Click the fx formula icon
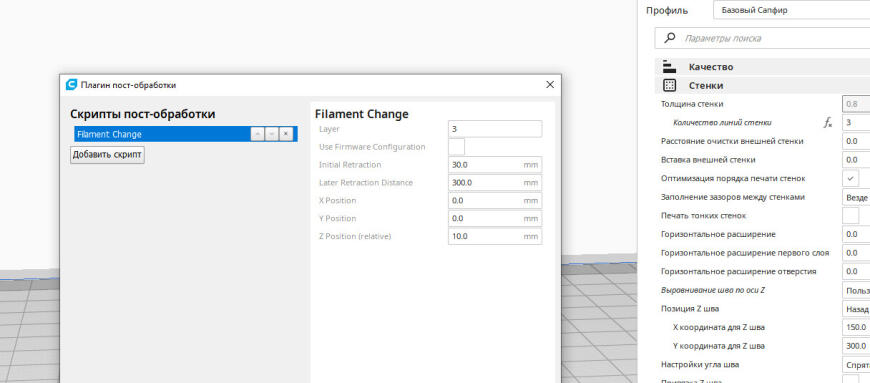This screenshot has width=870, height=383. point(828,123)
